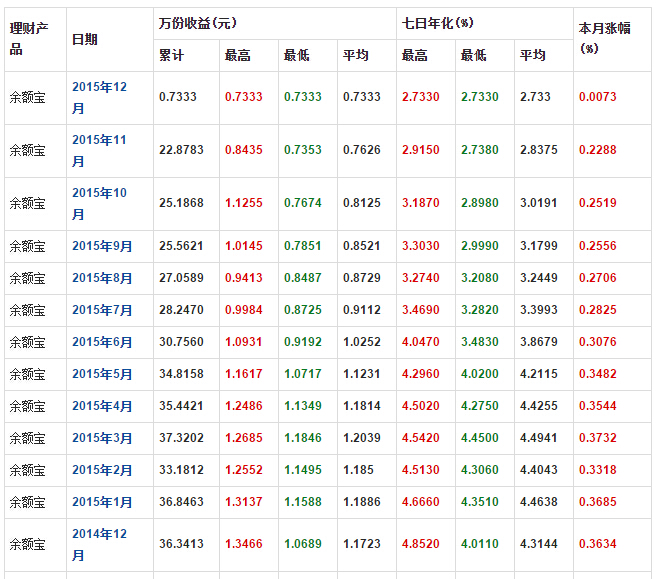The height and width of the screenshot is (579, 657).
Task: Click cumulative value 27.0589
Action: 181,278
